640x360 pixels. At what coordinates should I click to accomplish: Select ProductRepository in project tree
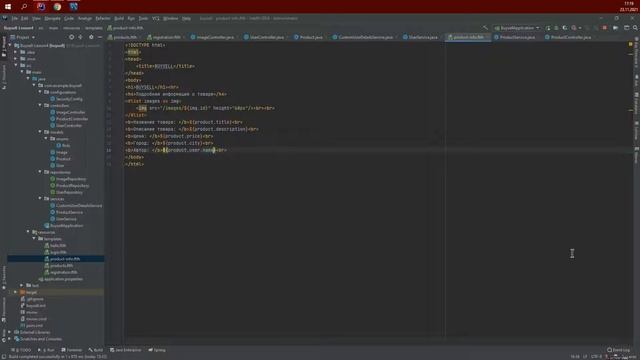pos(69,185)
